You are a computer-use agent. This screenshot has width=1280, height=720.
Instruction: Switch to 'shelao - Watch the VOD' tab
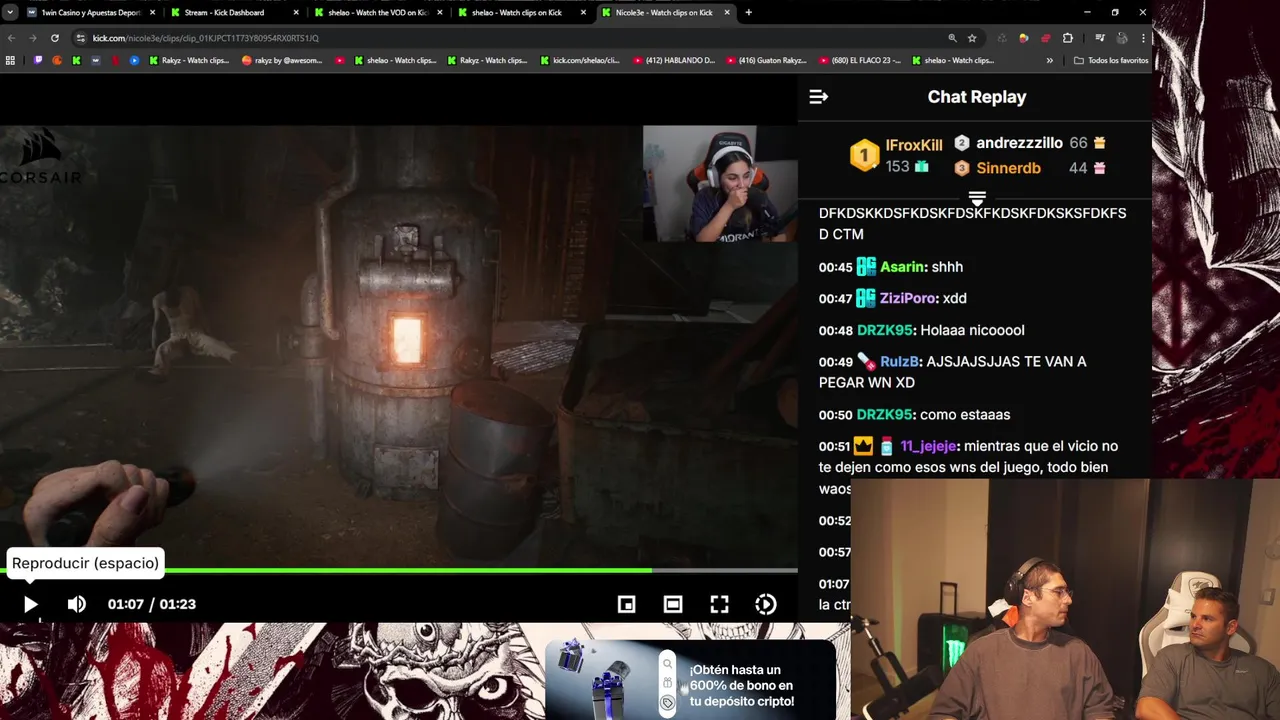(377, 12)
